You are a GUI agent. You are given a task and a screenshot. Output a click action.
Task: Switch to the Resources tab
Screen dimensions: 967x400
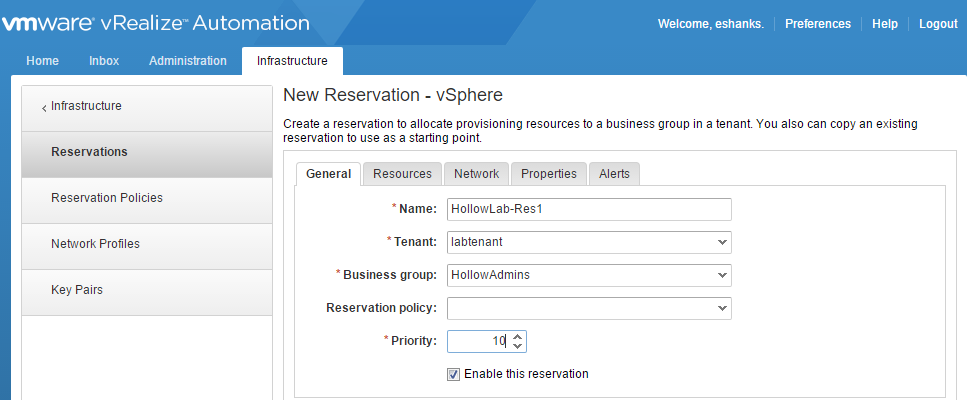[402, 174]
